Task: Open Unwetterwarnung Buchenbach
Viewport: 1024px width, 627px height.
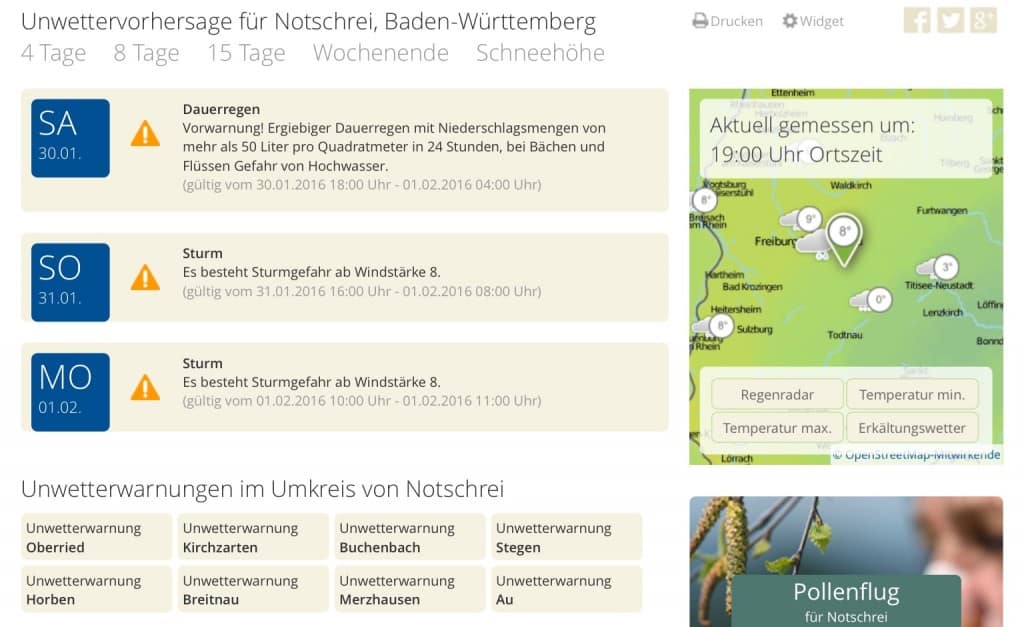Action: click(x=410, y=537)
